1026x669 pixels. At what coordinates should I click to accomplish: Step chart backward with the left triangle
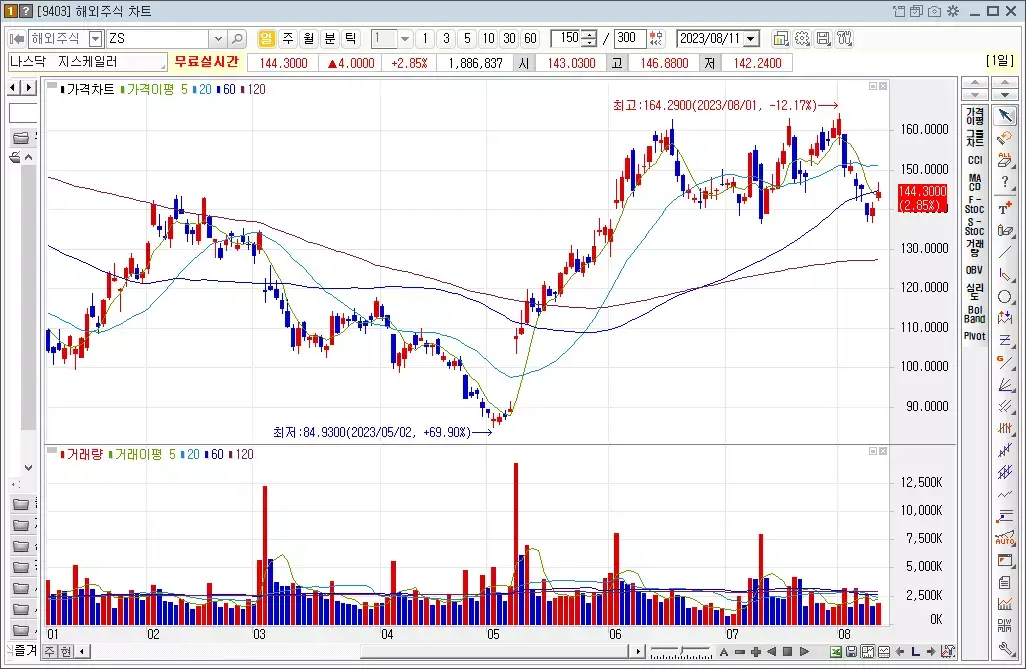pyautogui.click(x=772, y=651)
